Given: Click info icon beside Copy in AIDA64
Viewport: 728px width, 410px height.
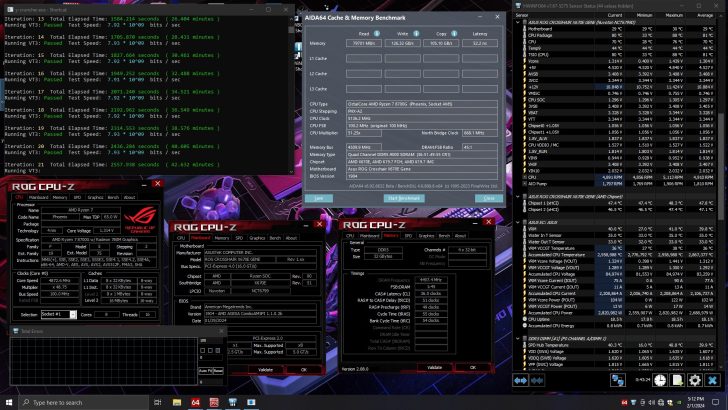Looking at the screenshot, I should click(454, 33).
